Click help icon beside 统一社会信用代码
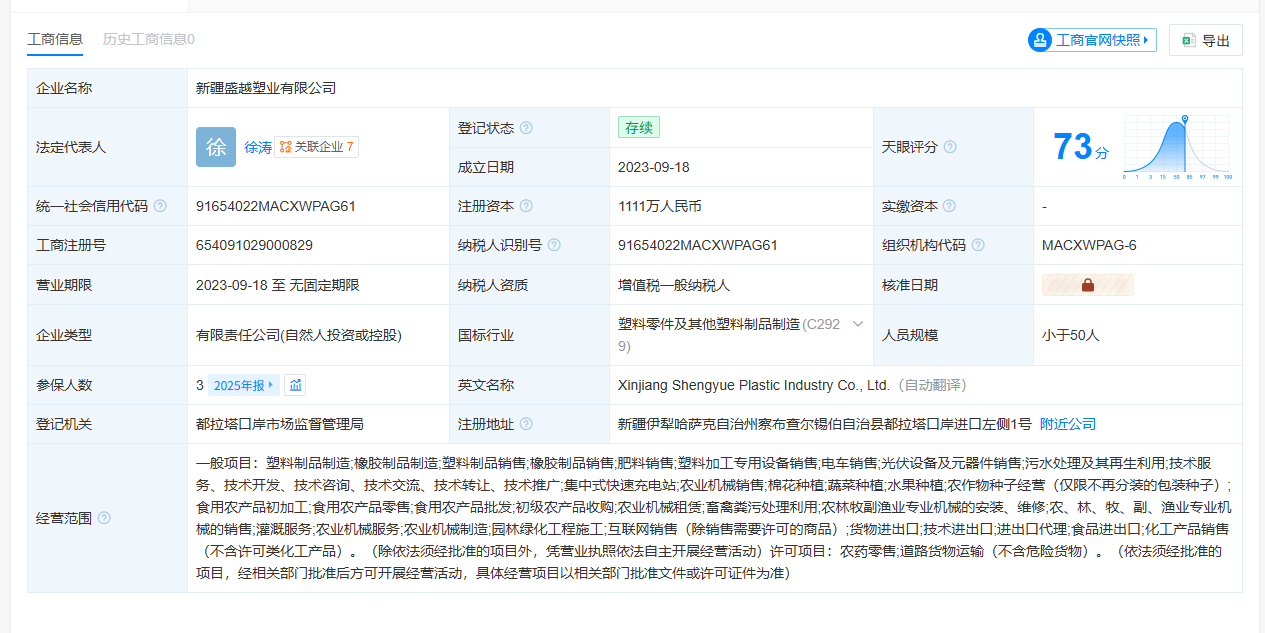 point(160,206)
